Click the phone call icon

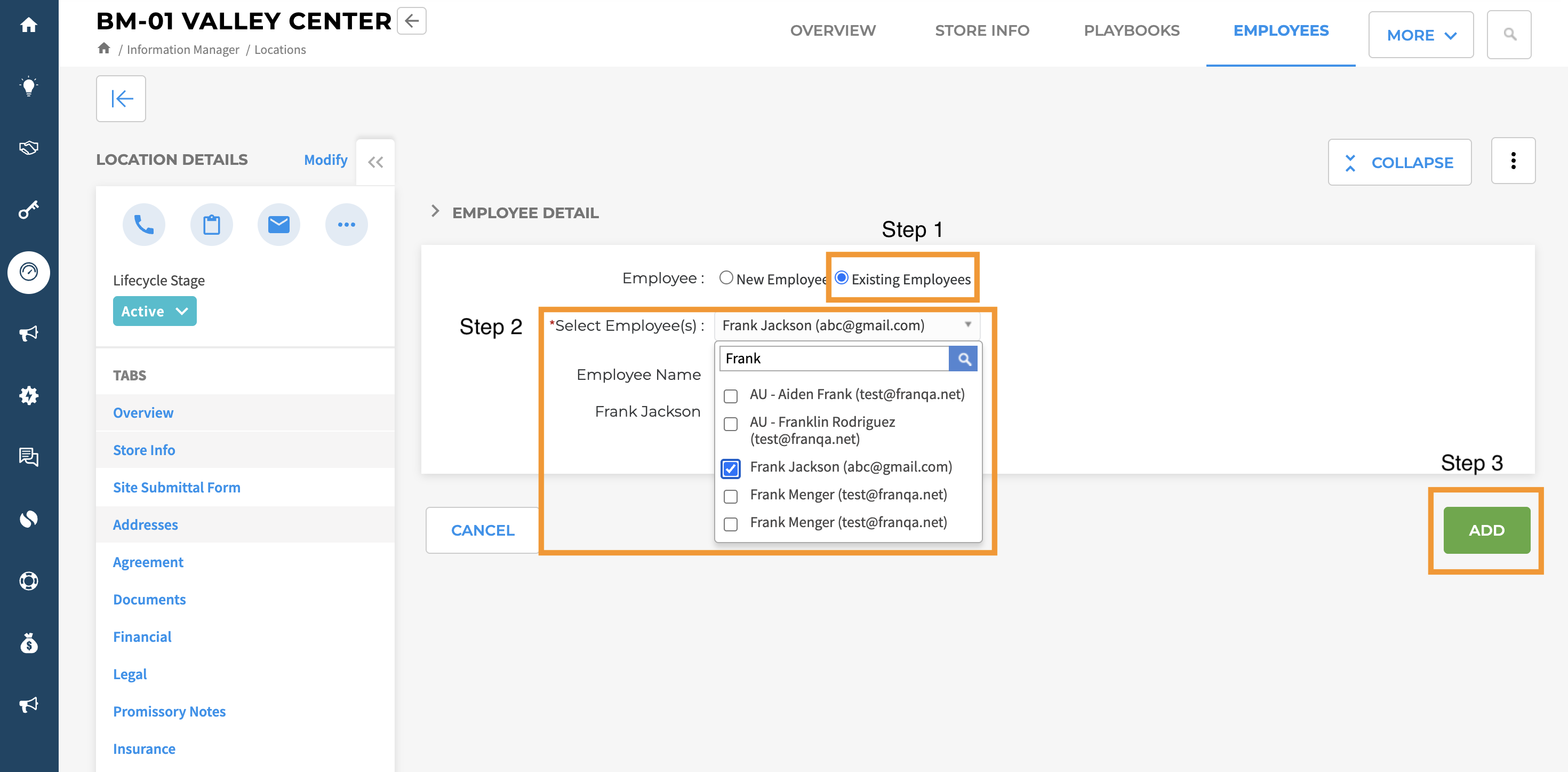coord(143,225)
